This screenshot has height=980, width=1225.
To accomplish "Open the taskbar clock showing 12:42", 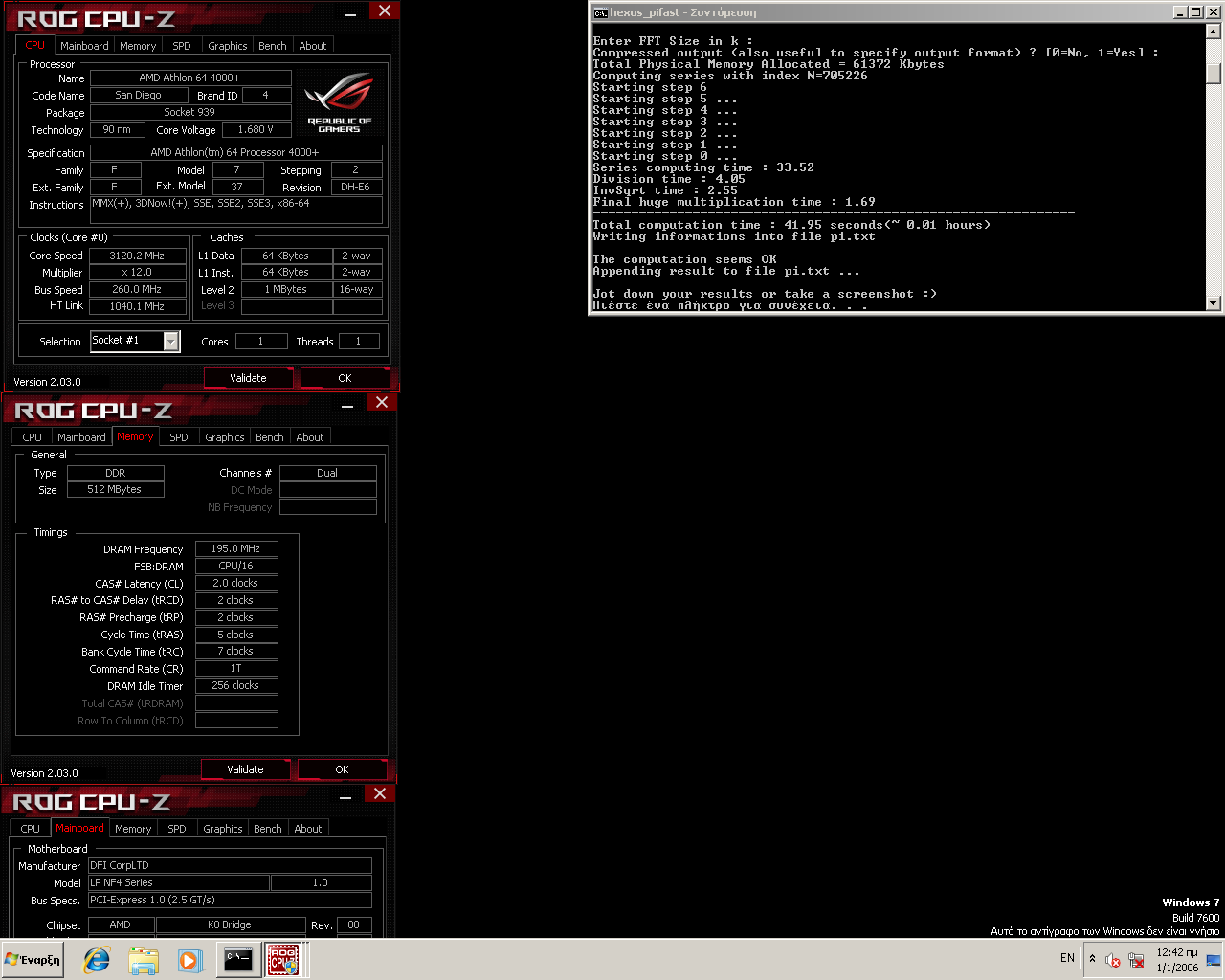I will click(1177, 960).
